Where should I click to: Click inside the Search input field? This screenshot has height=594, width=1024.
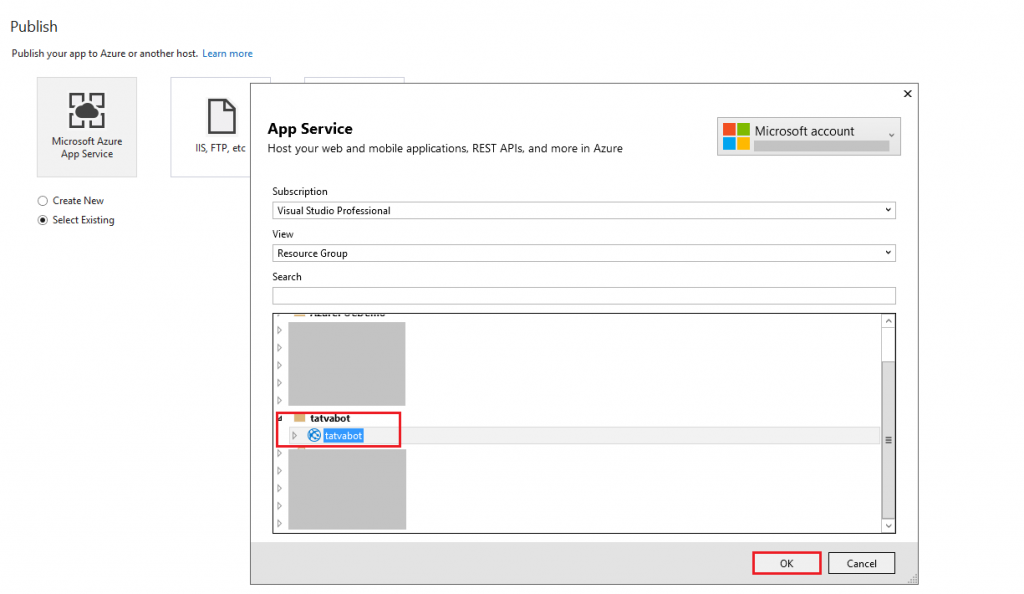tap(584, 295)
